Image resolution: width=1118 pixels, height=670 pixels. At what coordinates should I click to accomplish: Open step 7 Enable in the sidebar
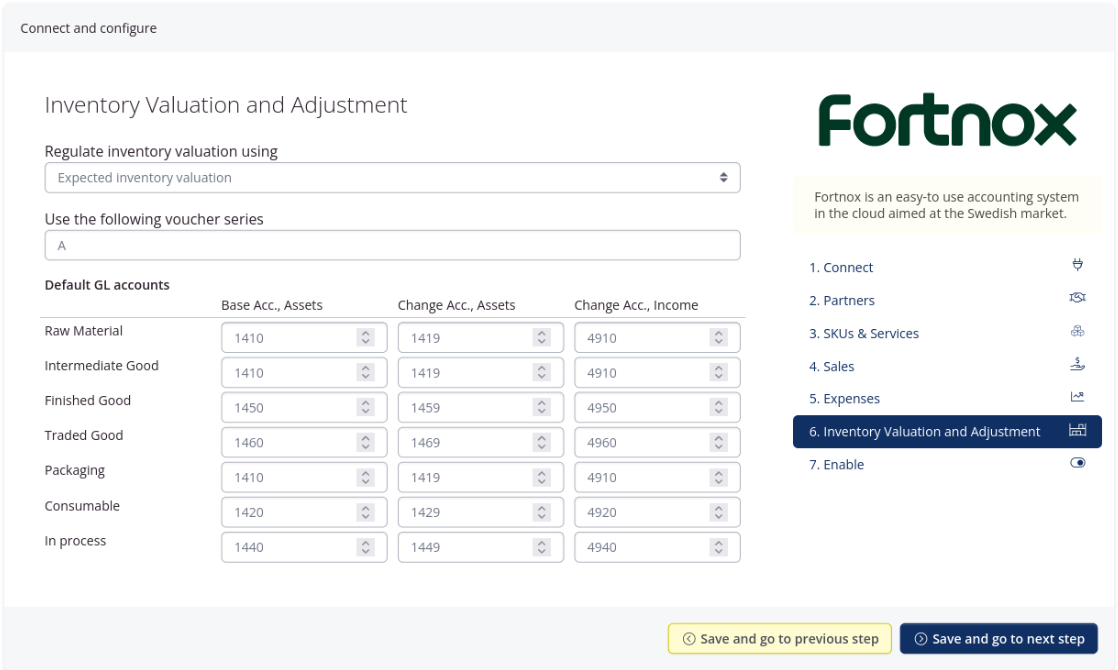(x=833, y=463)
